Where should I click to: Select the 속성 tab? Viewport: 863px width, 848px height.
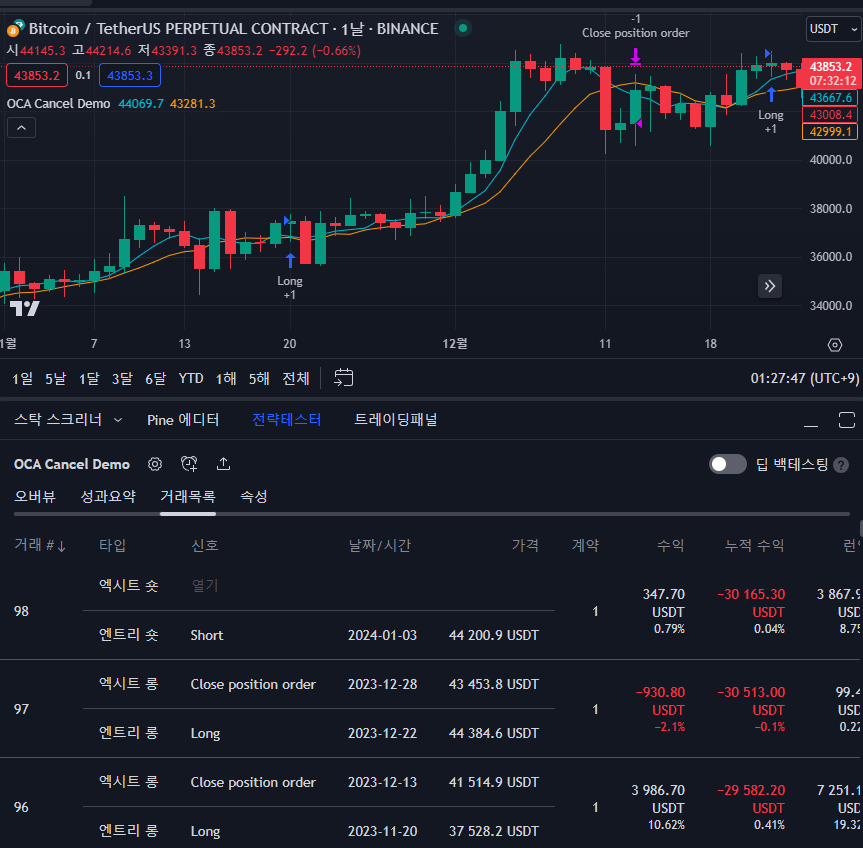coord(254,496)
